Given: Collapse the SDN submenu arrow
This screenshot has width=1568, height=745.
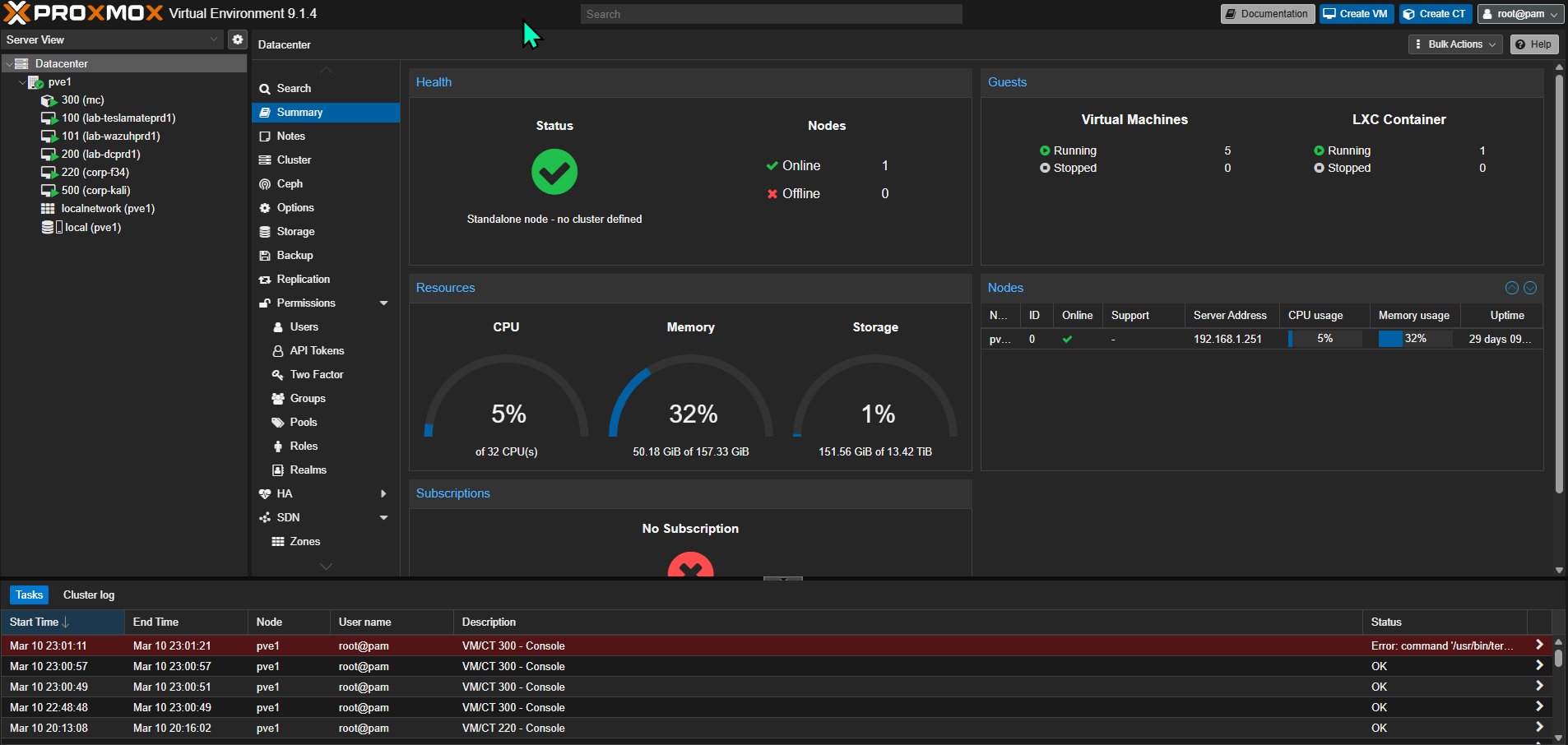Looking at the screenshot, I should point(383,517).
